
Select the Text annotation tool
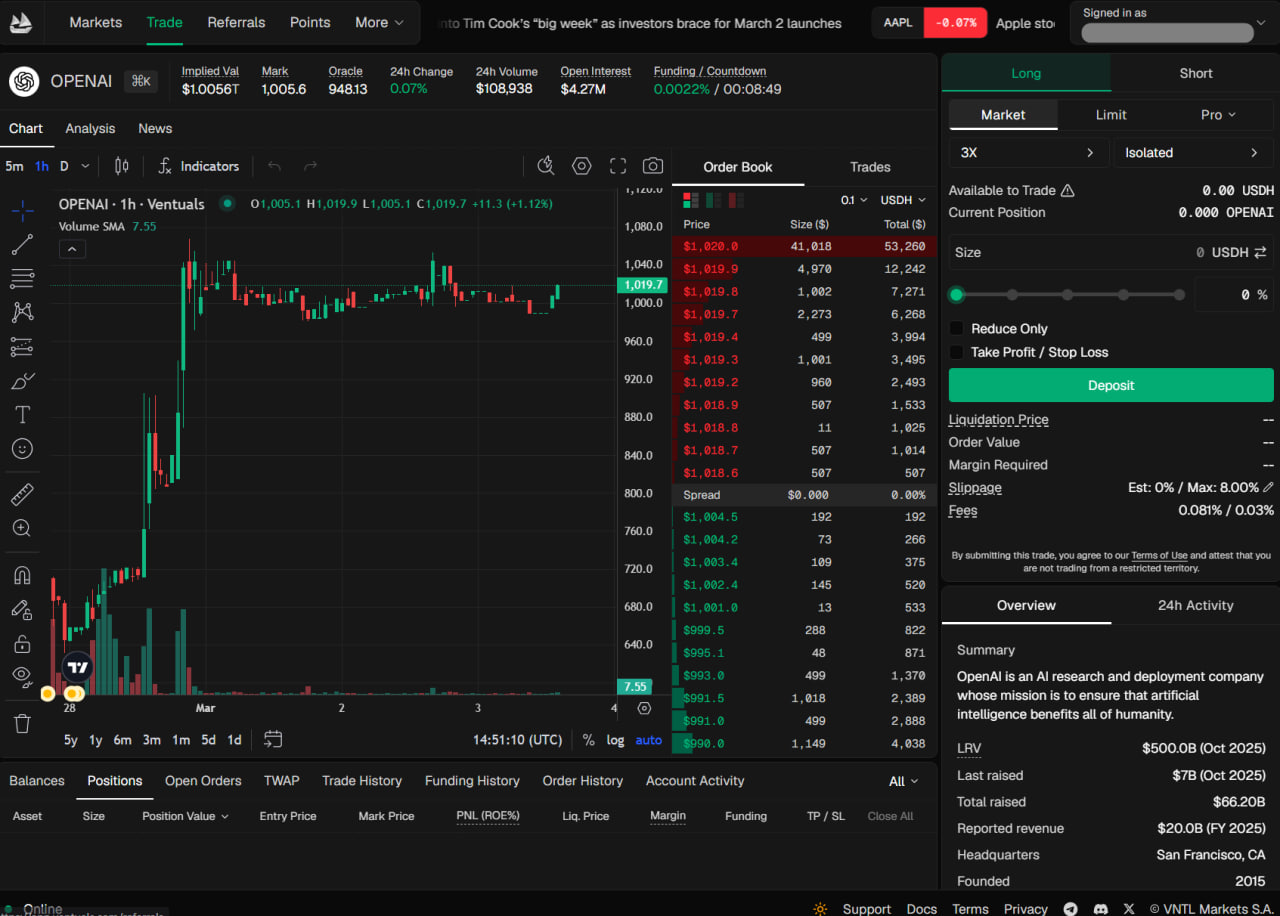tap(22, 415)
